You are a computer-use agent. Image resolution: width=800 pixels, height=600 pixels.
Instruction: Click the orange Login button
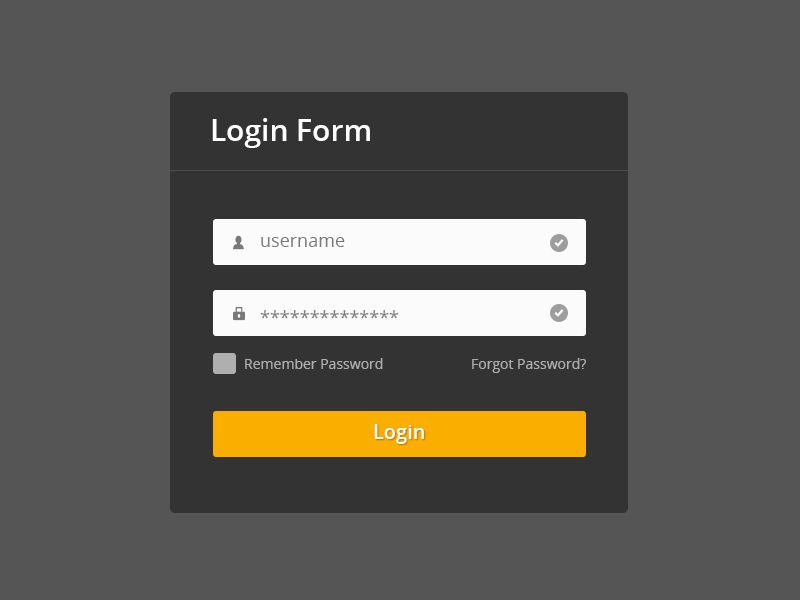point(399,434)
